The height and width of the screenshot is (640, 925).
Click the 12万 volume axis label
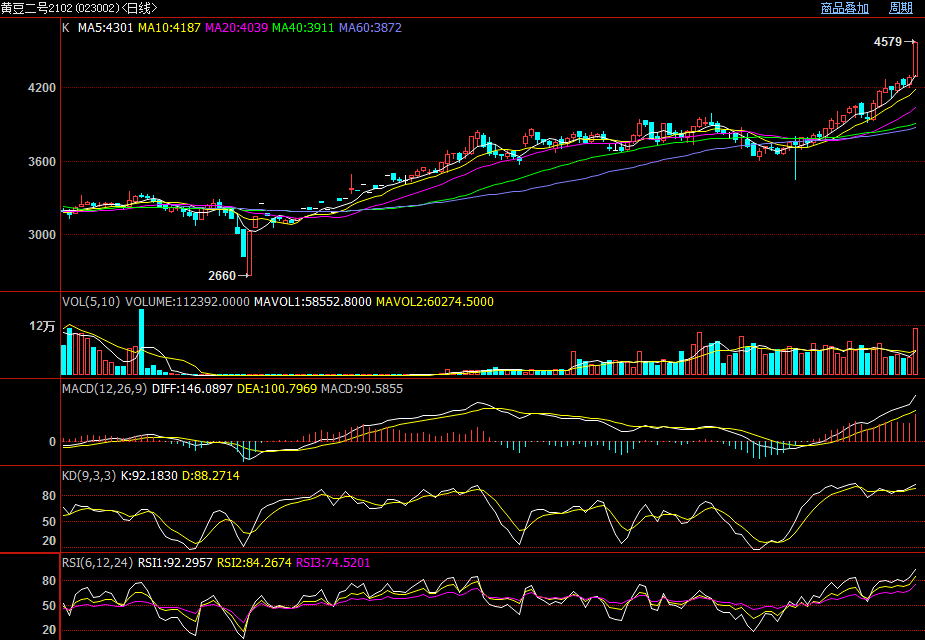(x=42, y=326)
